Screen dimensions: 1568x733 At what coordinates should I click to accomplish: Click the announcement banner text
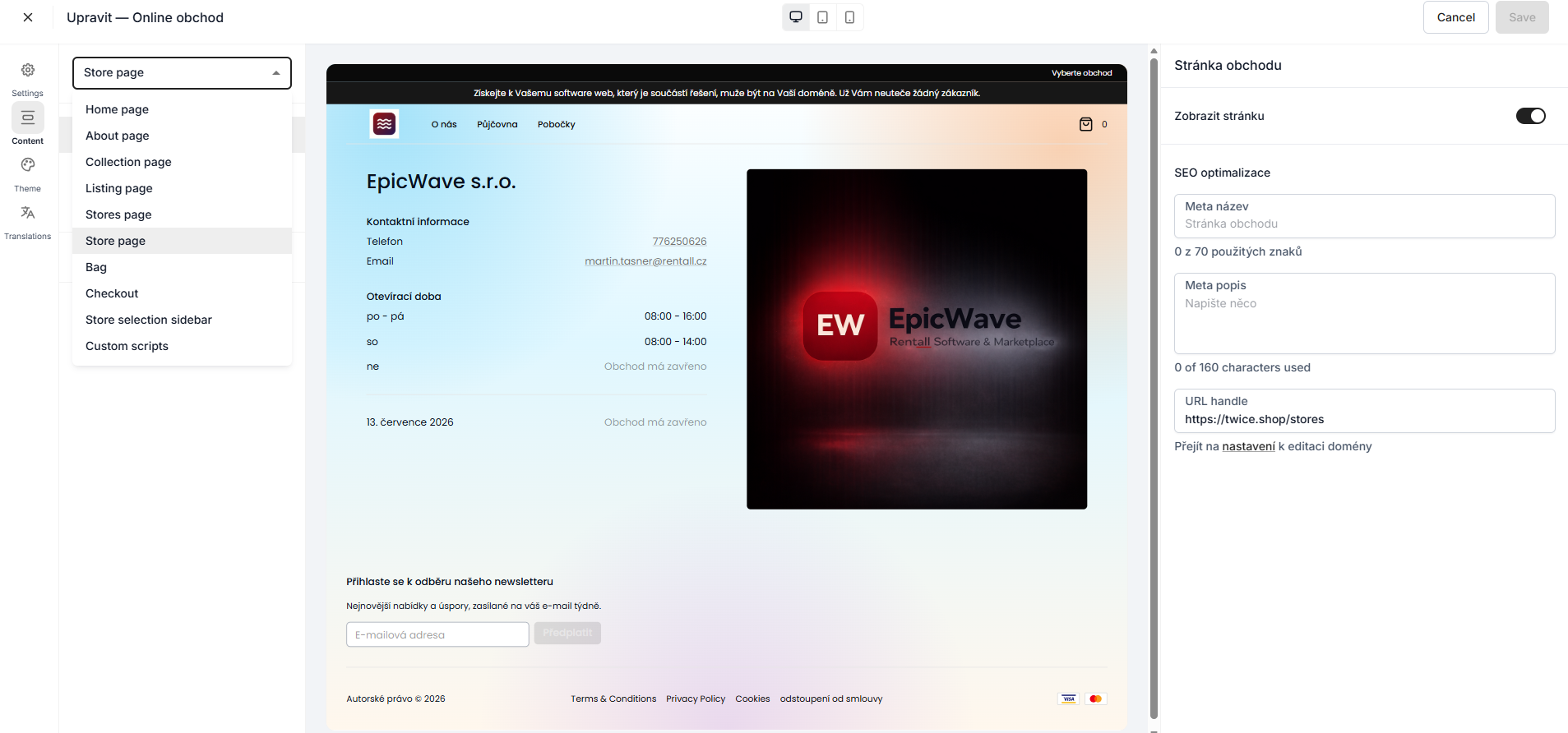click(x=727, y=93)
